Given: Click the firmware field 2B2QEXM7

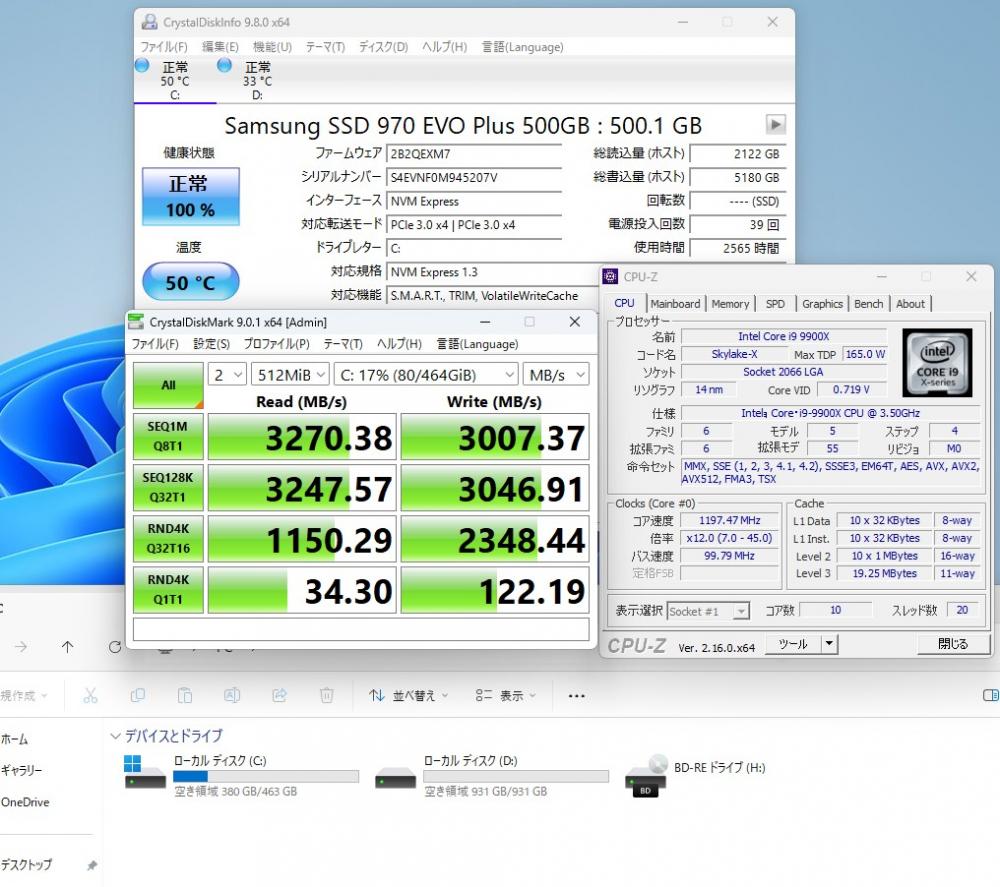Looking at the screenshot, I should tap(474, 154).
